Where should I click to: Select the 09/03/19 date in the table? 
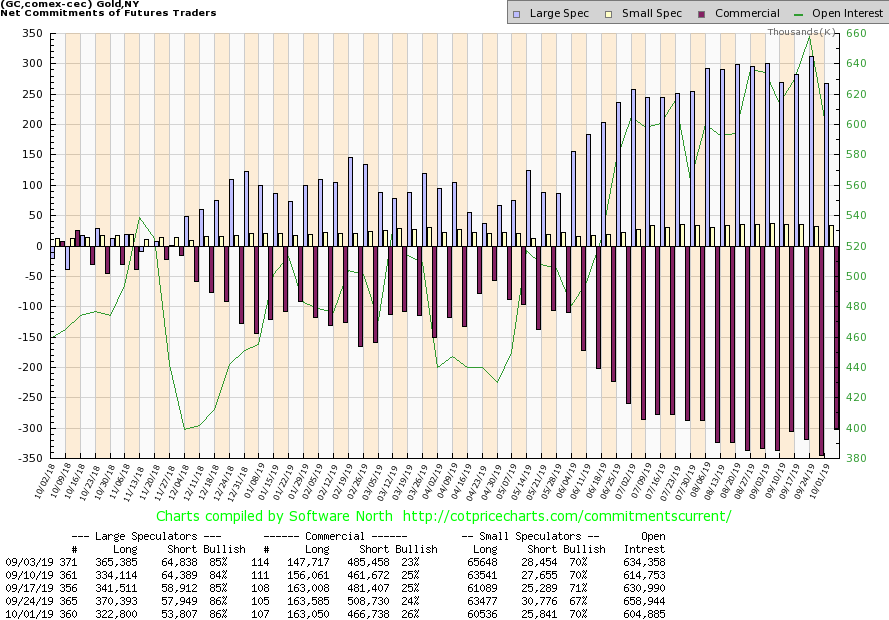click(x=22, y=565)
